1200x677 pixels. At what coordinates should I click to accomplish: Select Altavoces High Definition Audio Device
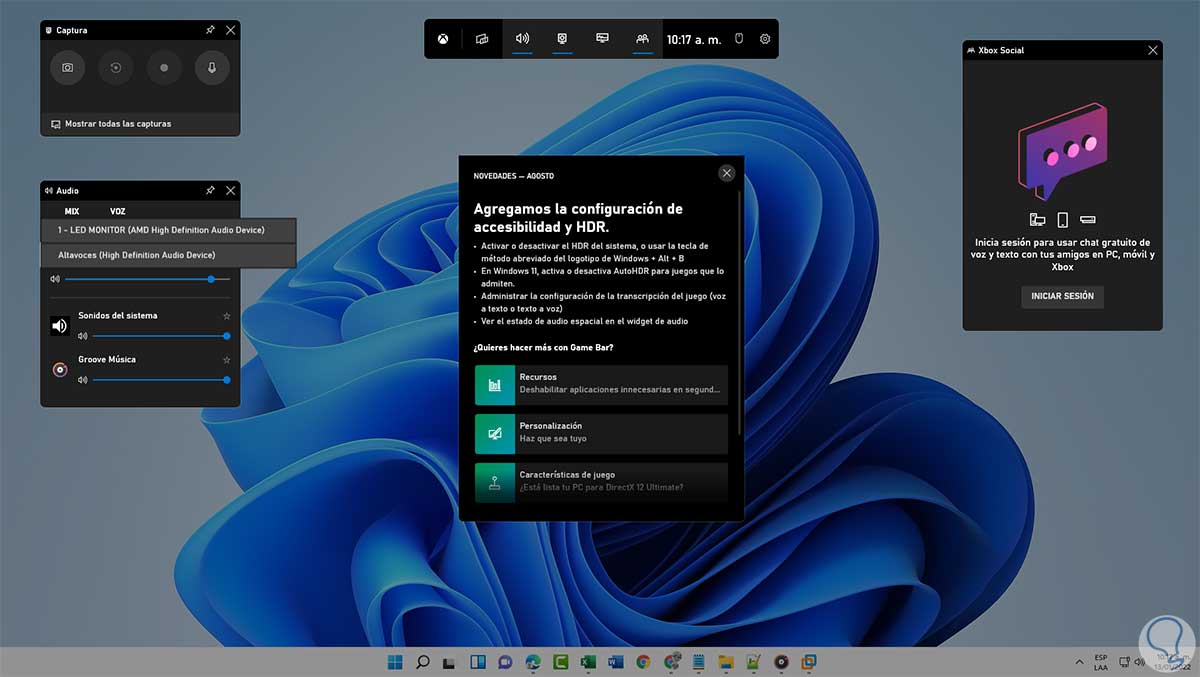[168, 255]
